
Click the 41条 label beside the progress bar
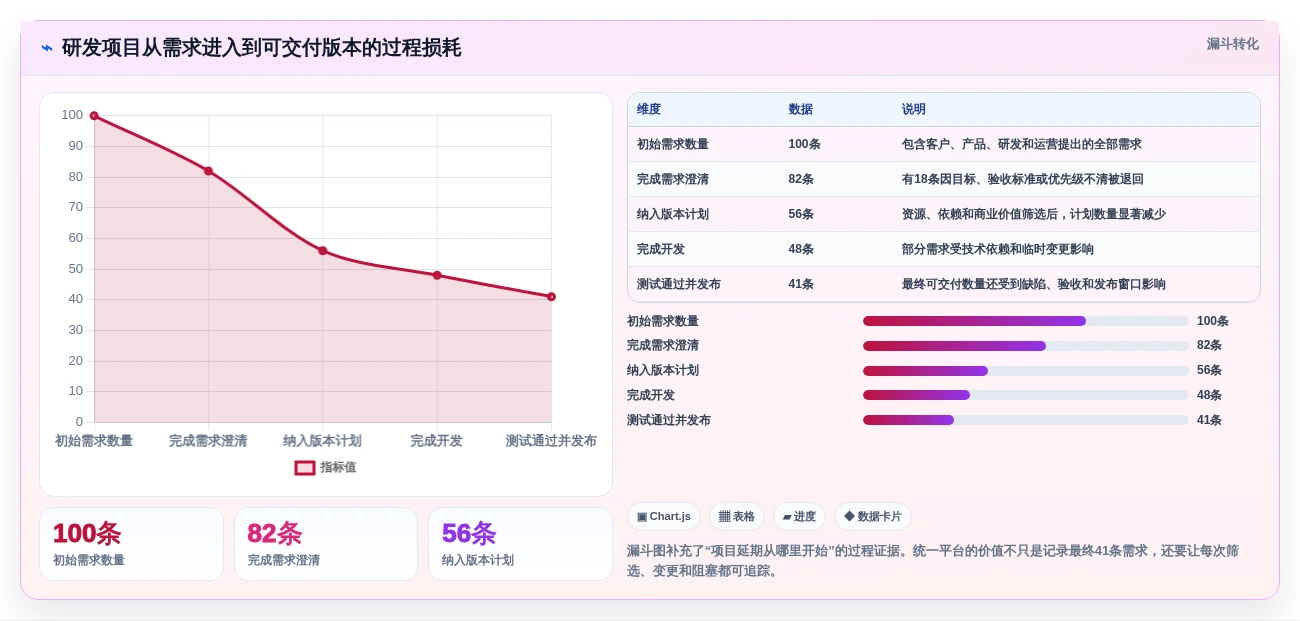click(x=1209, y=420)
